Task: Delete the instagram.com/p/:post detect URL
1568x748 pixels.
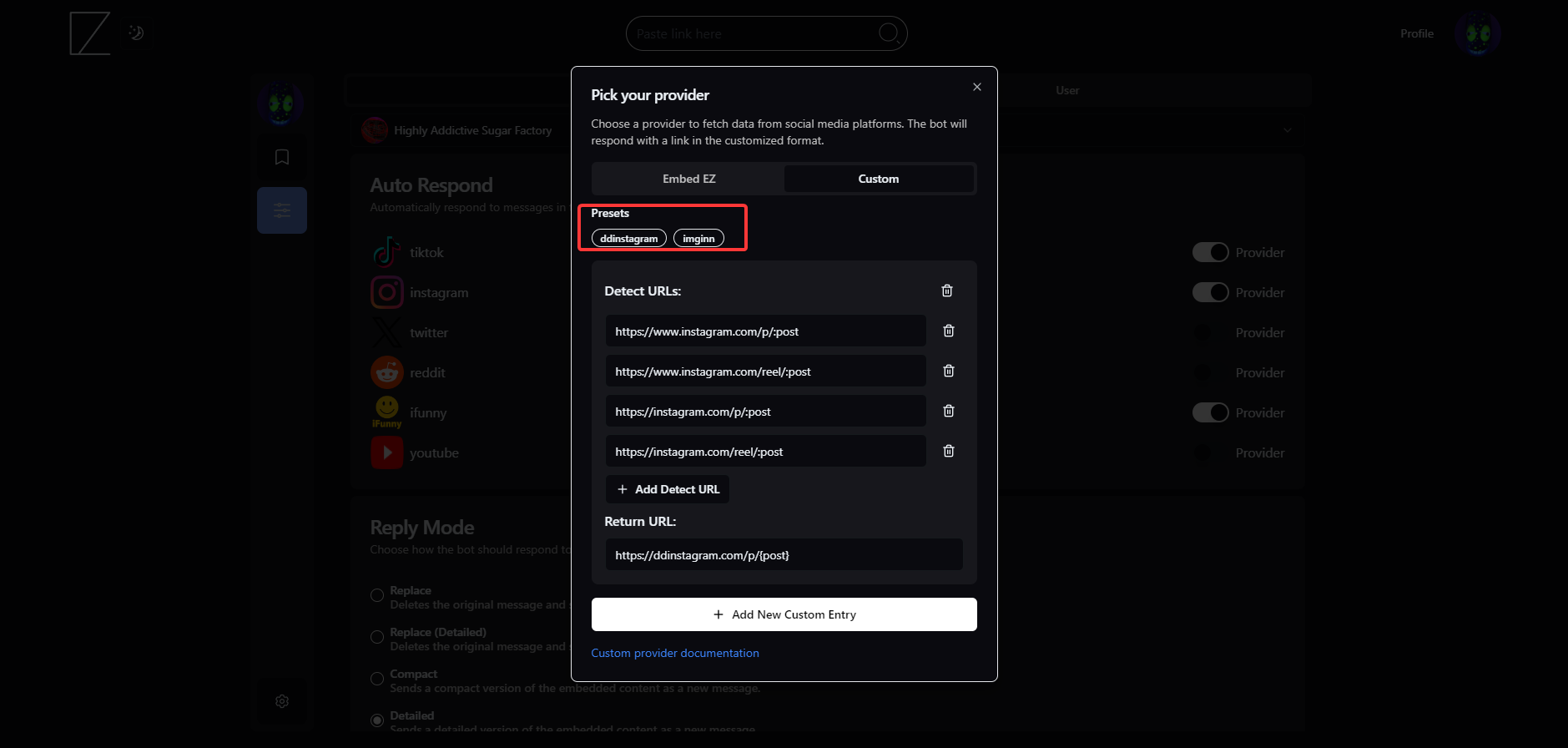Action: tap(948, 411)
